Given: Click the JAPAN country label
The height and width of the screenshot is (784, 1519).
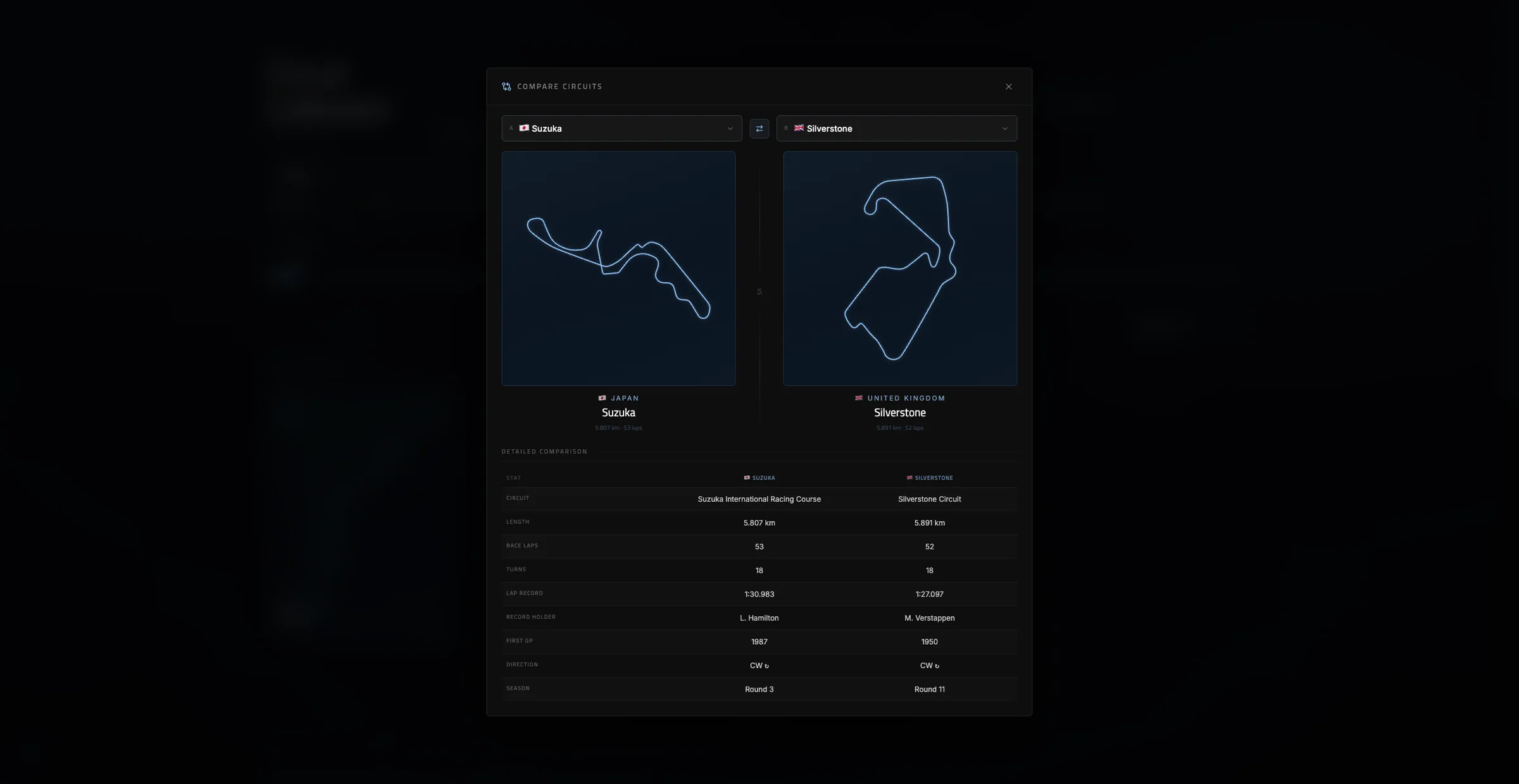Looking at the screenshot, I should coord(625,398).
